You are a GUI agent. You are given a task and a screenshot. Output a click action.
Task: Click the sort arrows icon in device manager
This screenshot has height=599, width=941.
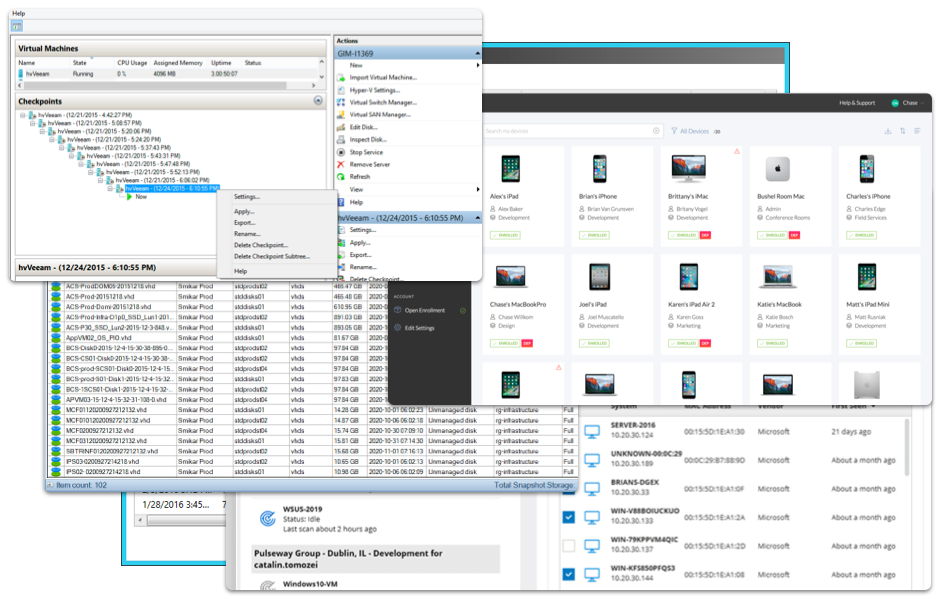(x=903, y=131)
